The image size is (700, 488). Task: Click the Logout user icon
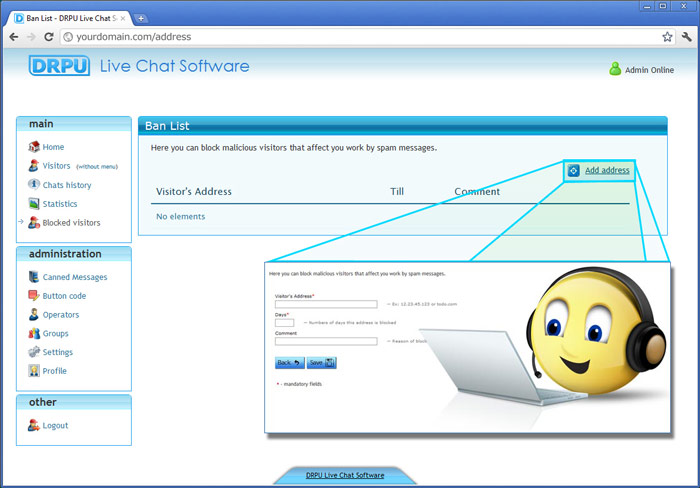34,425
